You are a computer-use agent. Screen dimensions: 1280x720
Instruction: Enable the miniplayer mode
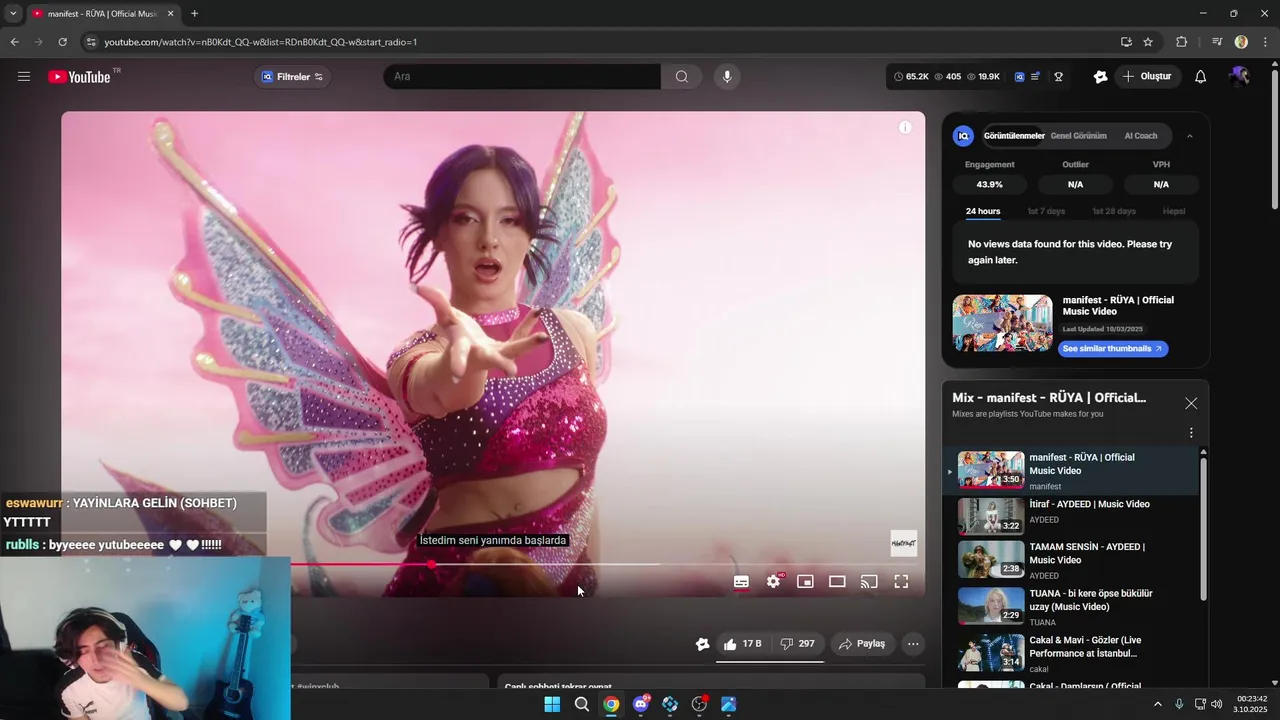point(805,582)
